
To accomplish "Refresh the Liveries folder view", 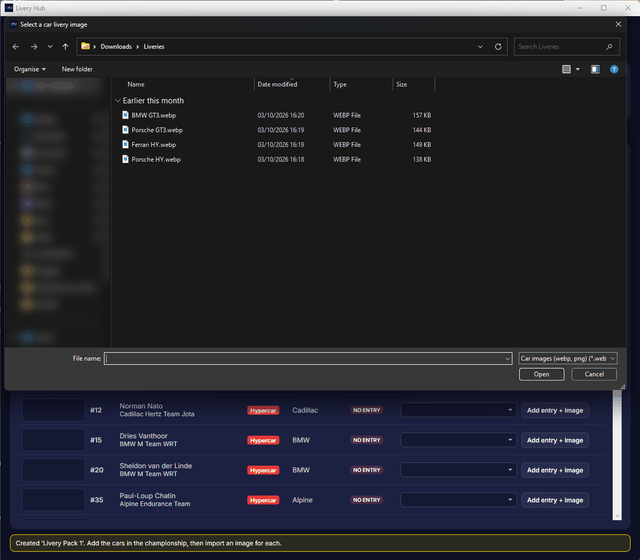I will pos(498,47).
